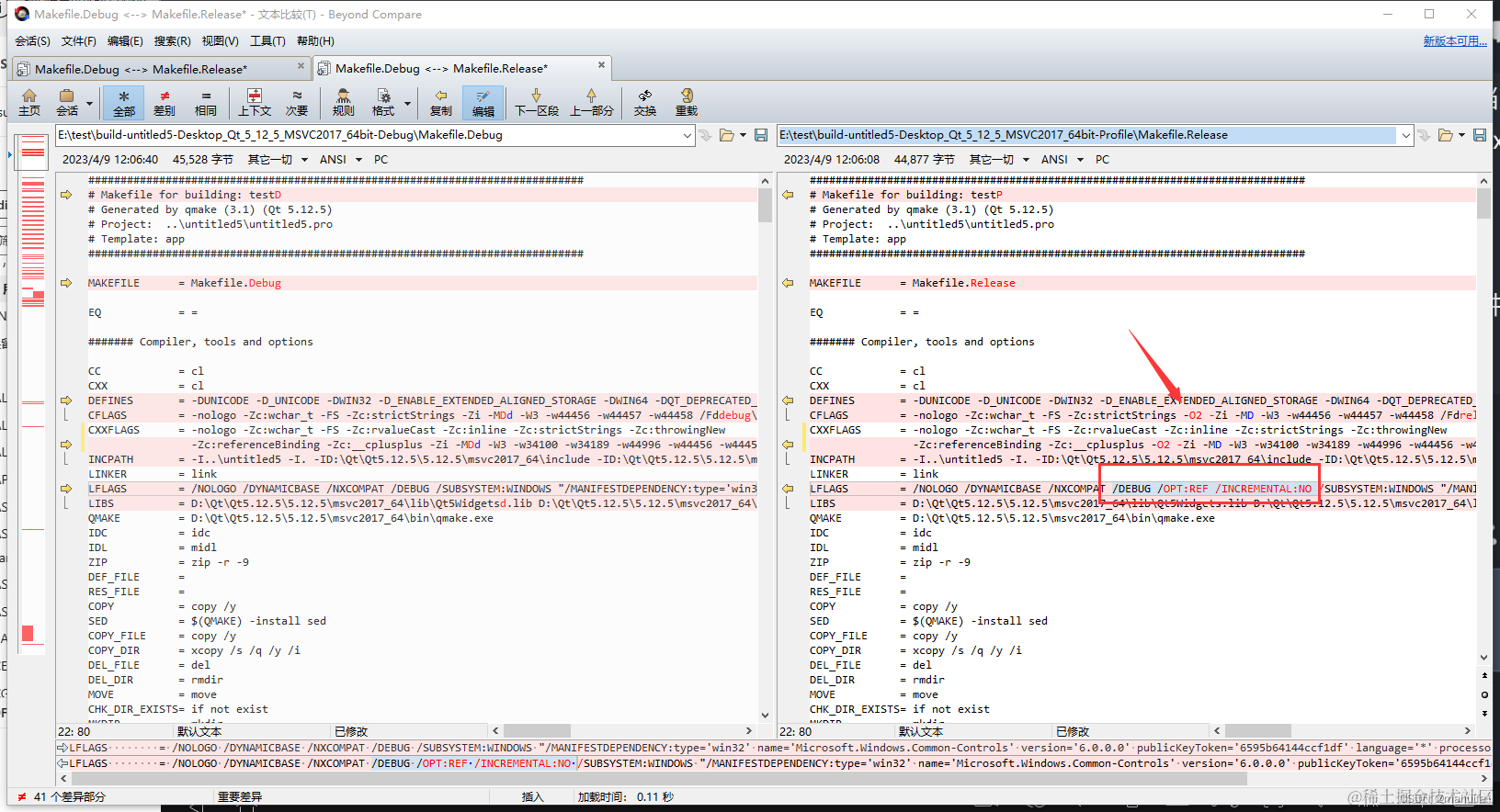Click the right pane reload arrow beside path
The image size is (1500, 812).
[x=1424, y=135]
